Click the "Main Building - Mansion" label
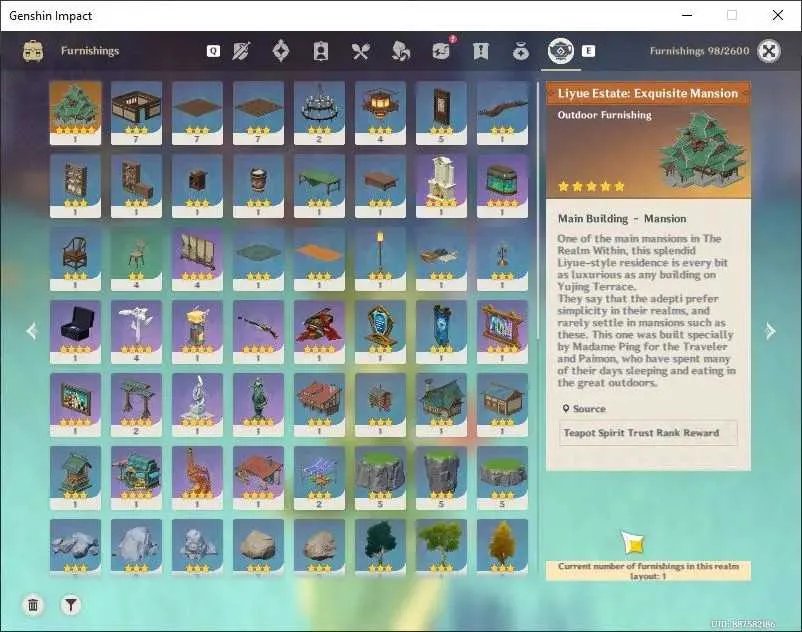 [622, 219]
